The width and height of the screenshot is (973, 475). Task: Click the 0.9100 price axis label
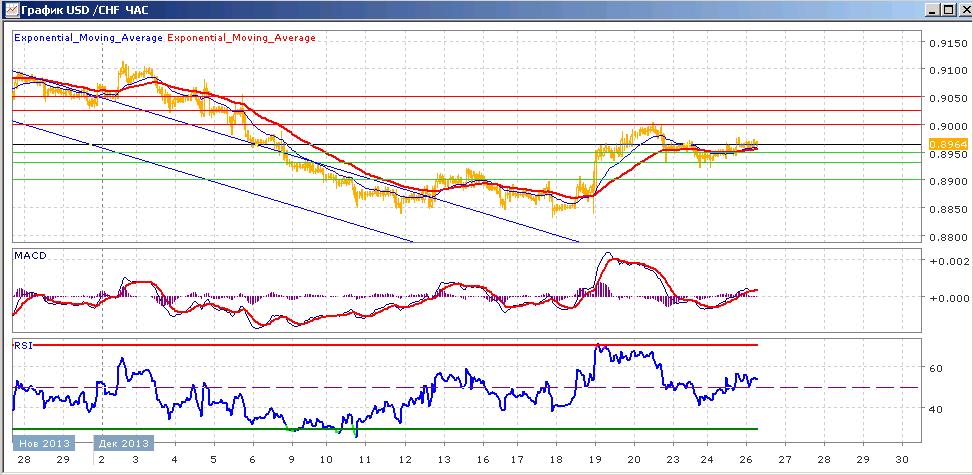tap(949, 71)
